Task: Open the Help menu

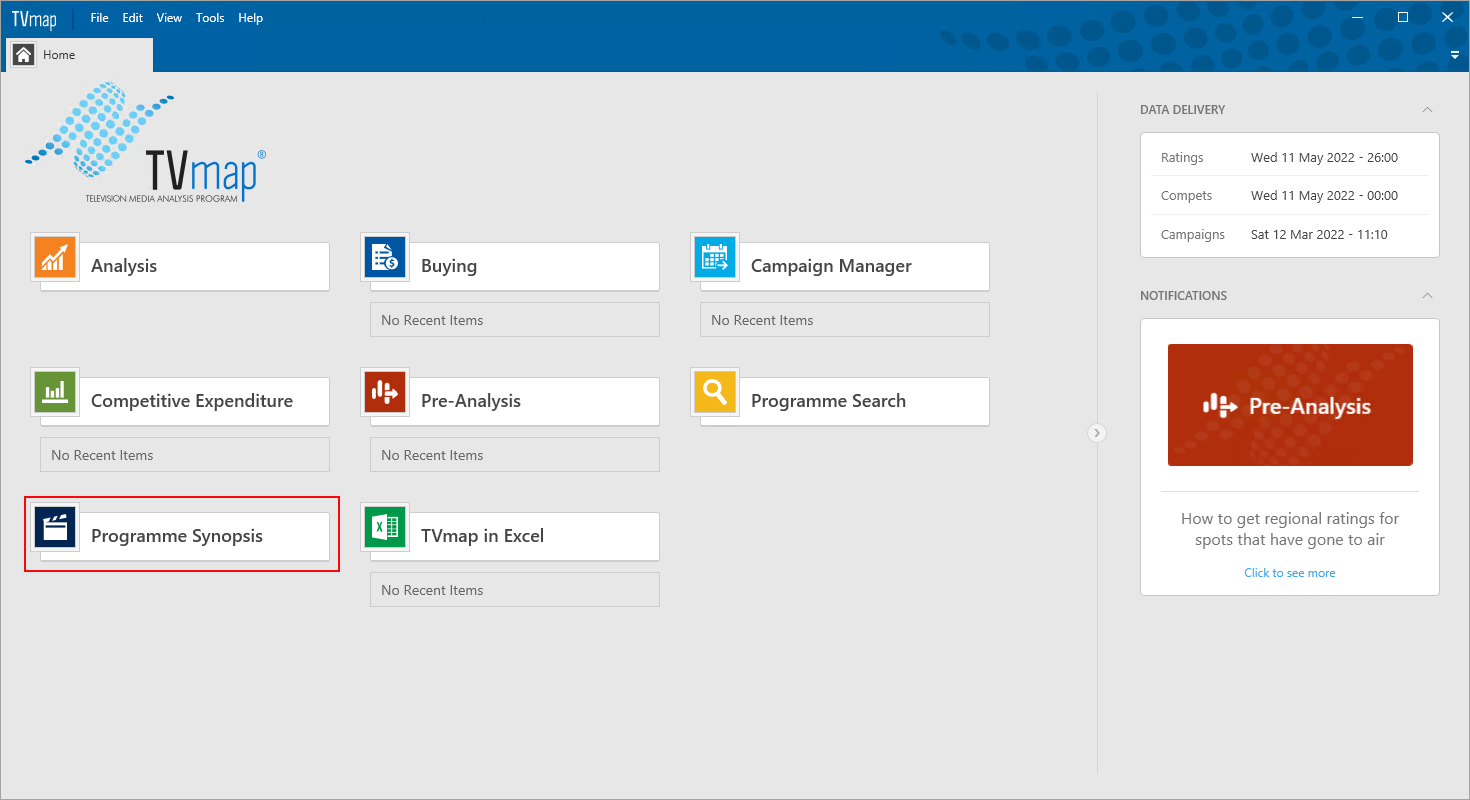Action: [250, 18]
